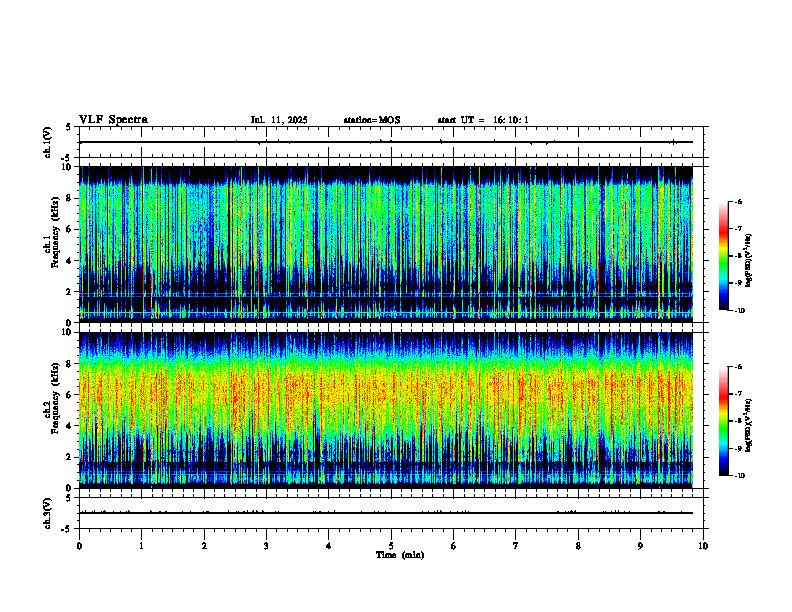
Task: Click the "-8" value on ch.1 colorbar
Action: tap(738, 256)
